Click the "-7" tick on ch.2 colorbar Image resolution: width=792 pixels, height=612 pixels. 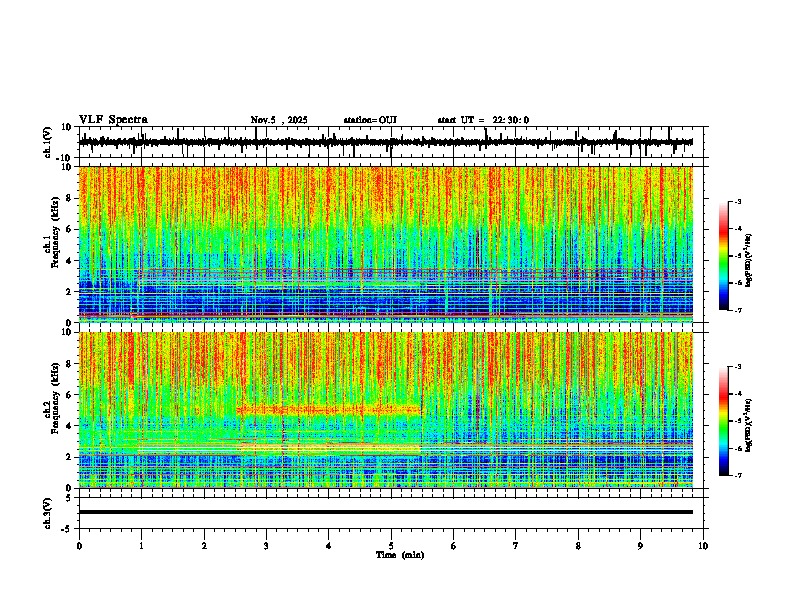(x=737, y=475)
